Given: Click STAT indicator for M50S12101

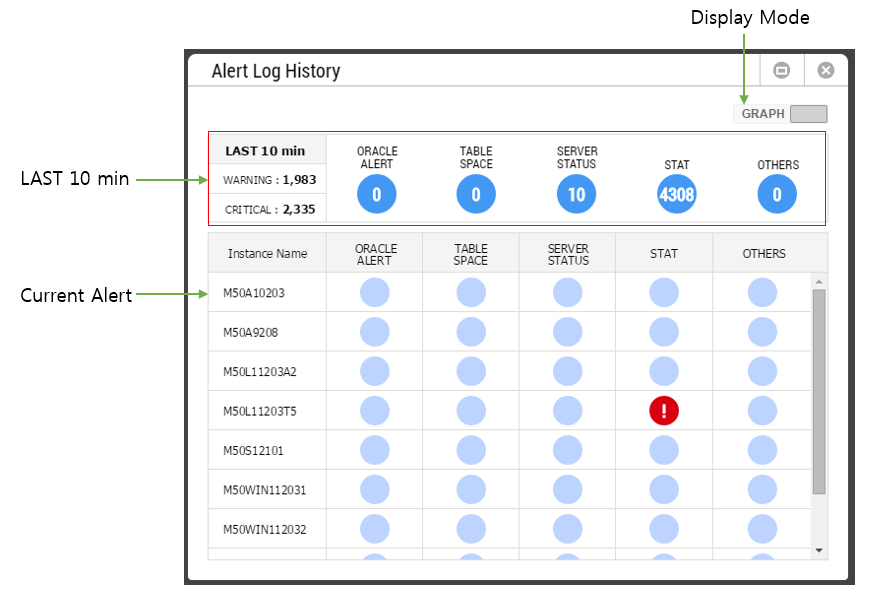Looking at the screenshot, I should (x=664, y=450).
